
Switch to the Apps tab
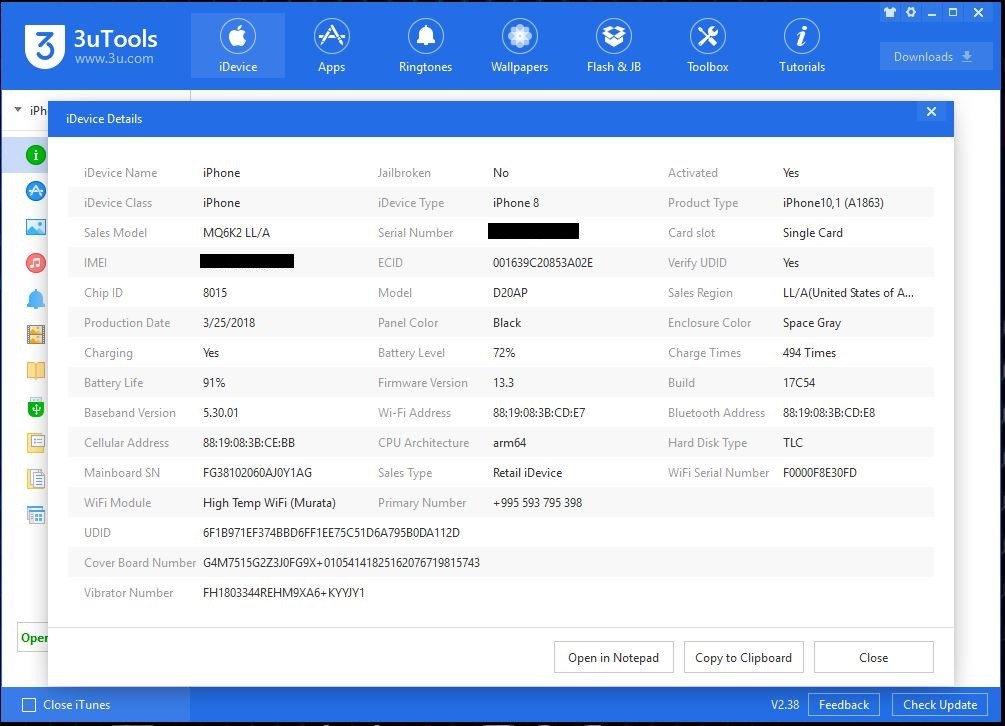point(331,46)
